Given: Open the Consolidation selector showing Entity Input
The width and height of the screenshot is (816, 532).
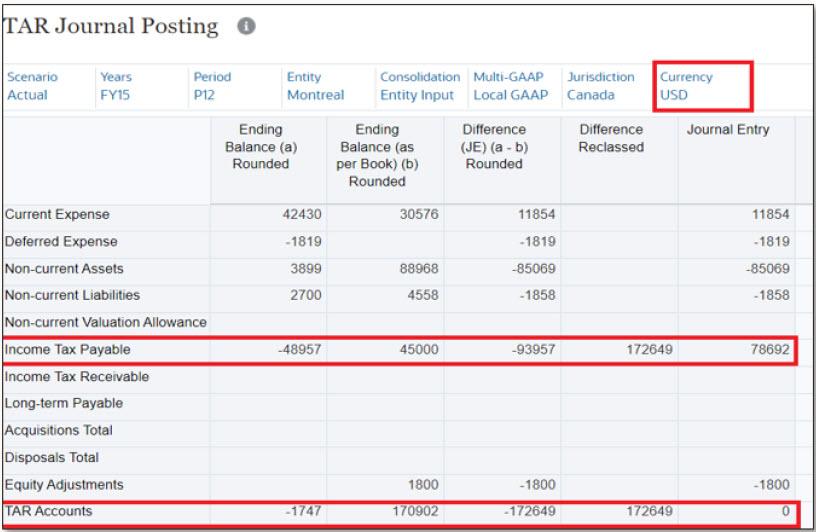Looking at the screenshot, I should [x=420, y=86].
